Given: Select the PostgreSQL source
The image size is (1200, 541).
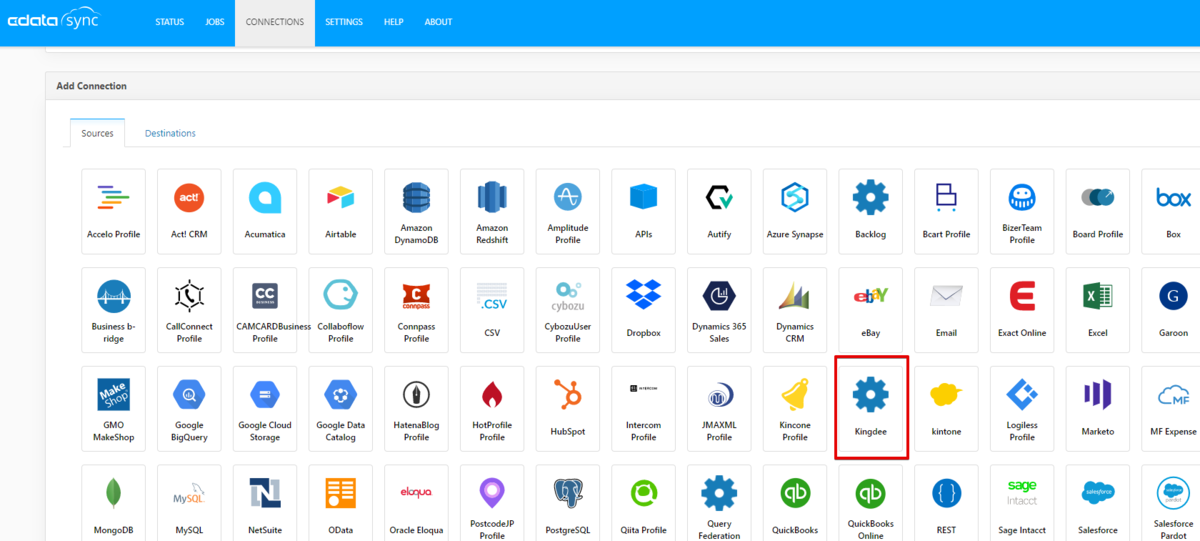Looking at the screenshot, I should (x=568, y=503).
